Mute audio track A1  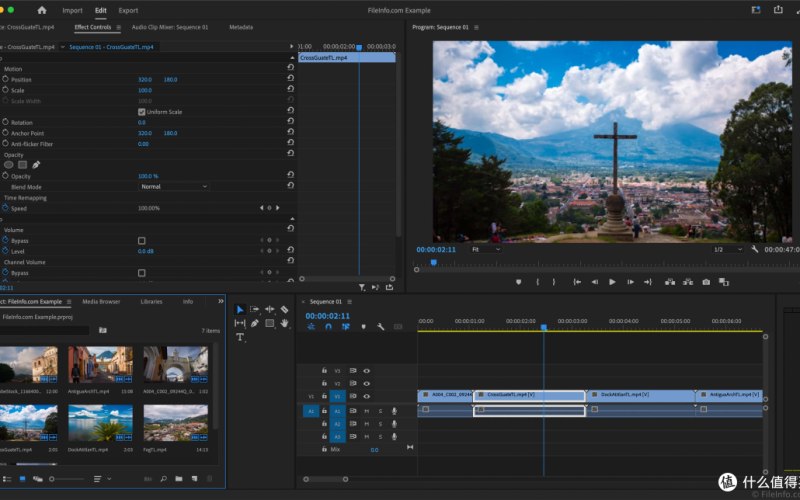click(x=366, y=411)
